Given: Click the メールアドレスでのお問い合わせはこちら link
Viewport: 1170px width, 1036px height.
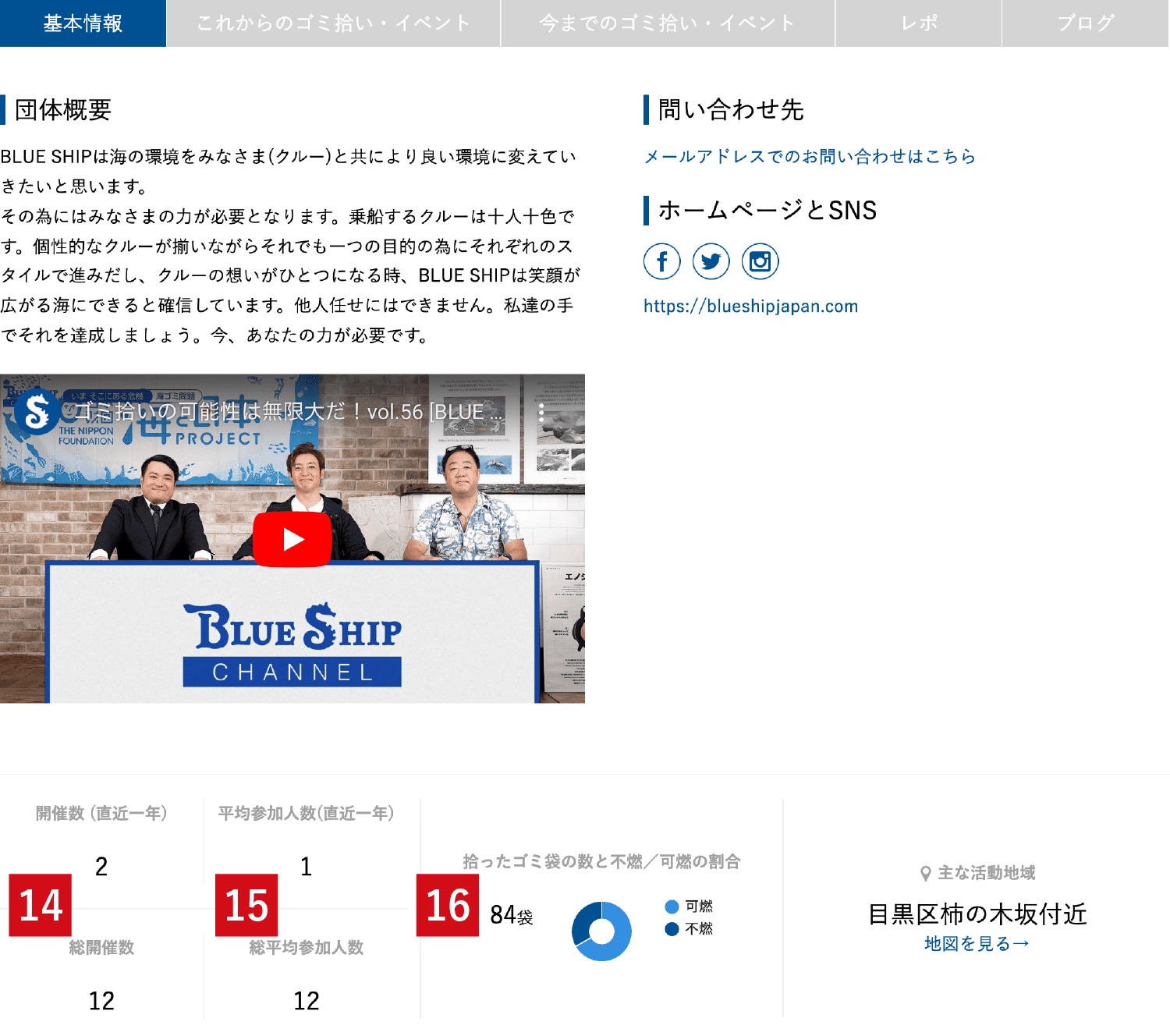Looking at the screenshot, I should 809,157.
